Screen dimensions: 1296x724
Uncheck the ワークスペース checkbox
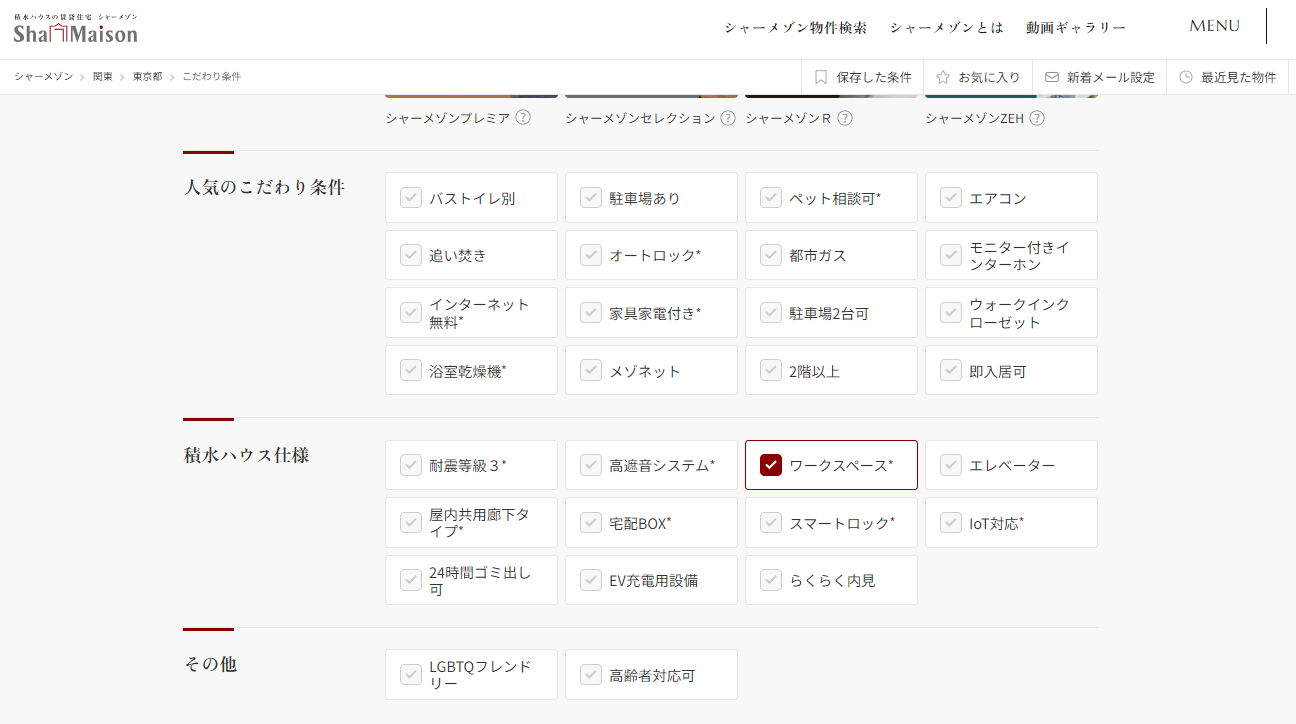click(771, 465)
